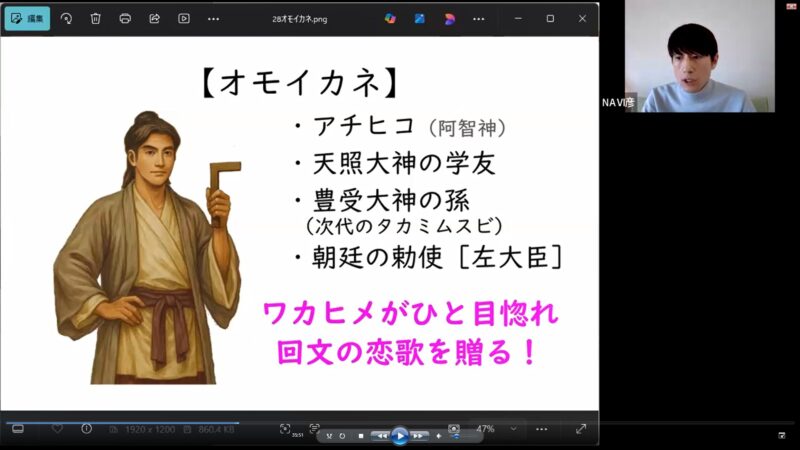800x450 pixels.
Task: Print the image via printer icon
Action: point(125,19)
